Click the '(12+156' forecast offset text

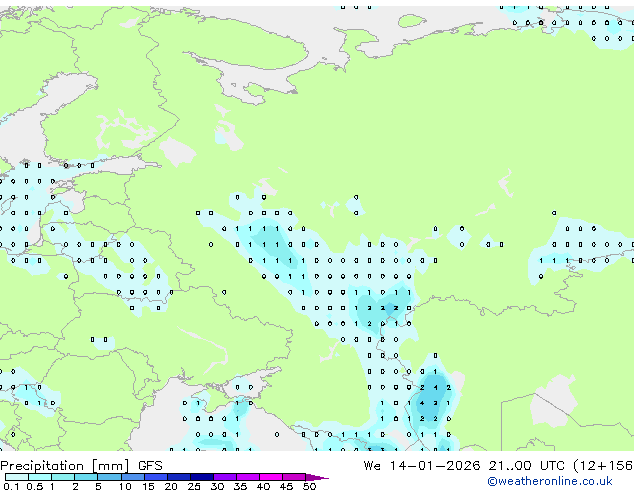point(603,466)
